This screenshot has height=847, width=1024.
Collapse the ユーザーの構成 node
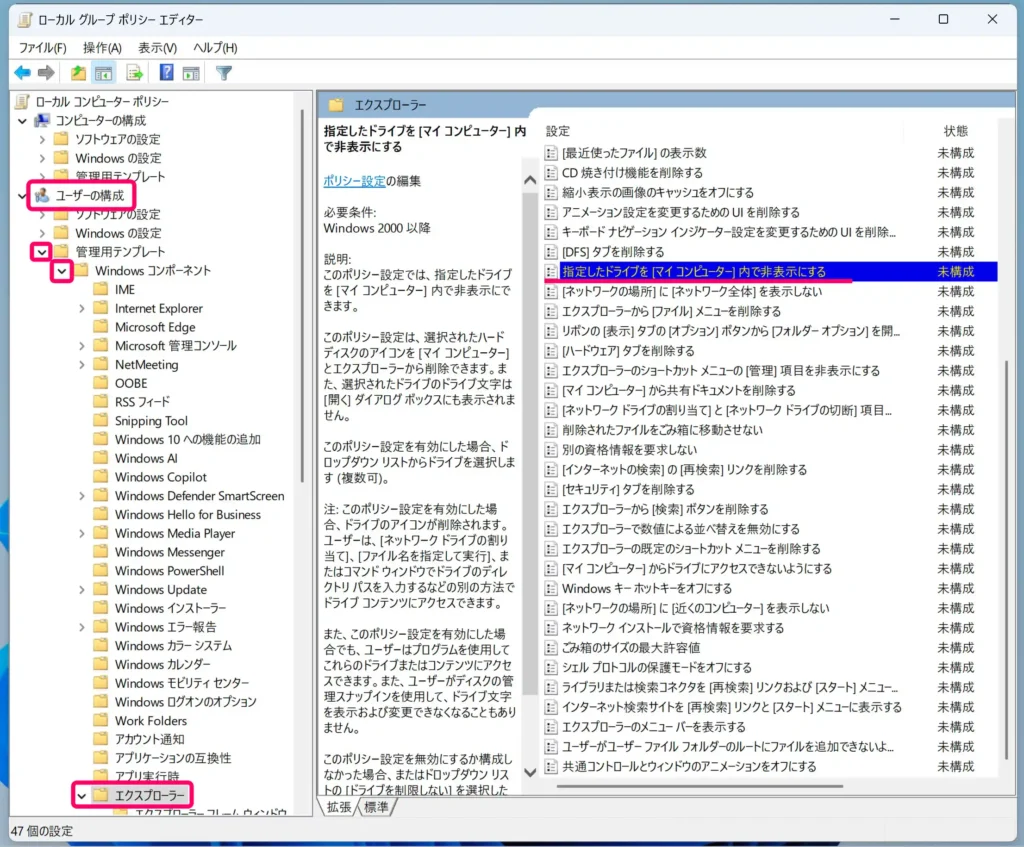coord(23,196)
